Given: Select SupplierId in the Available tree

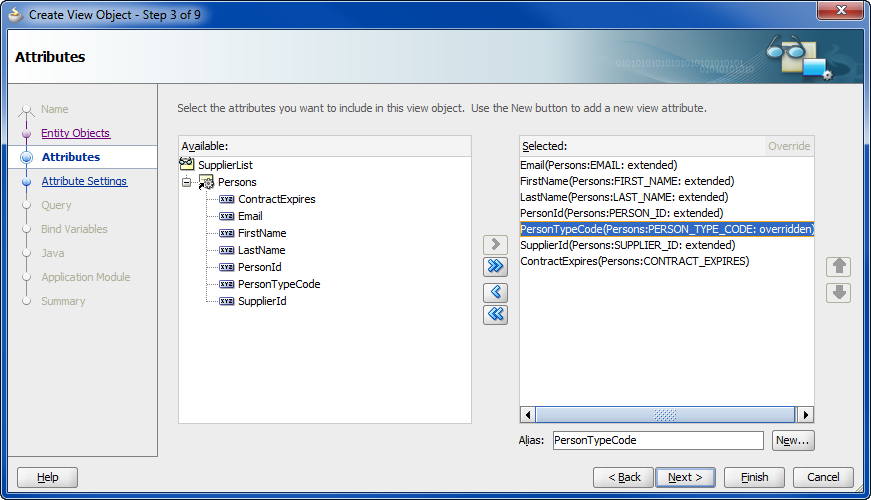Looking at the screenshot, I should tap(262, 301).
